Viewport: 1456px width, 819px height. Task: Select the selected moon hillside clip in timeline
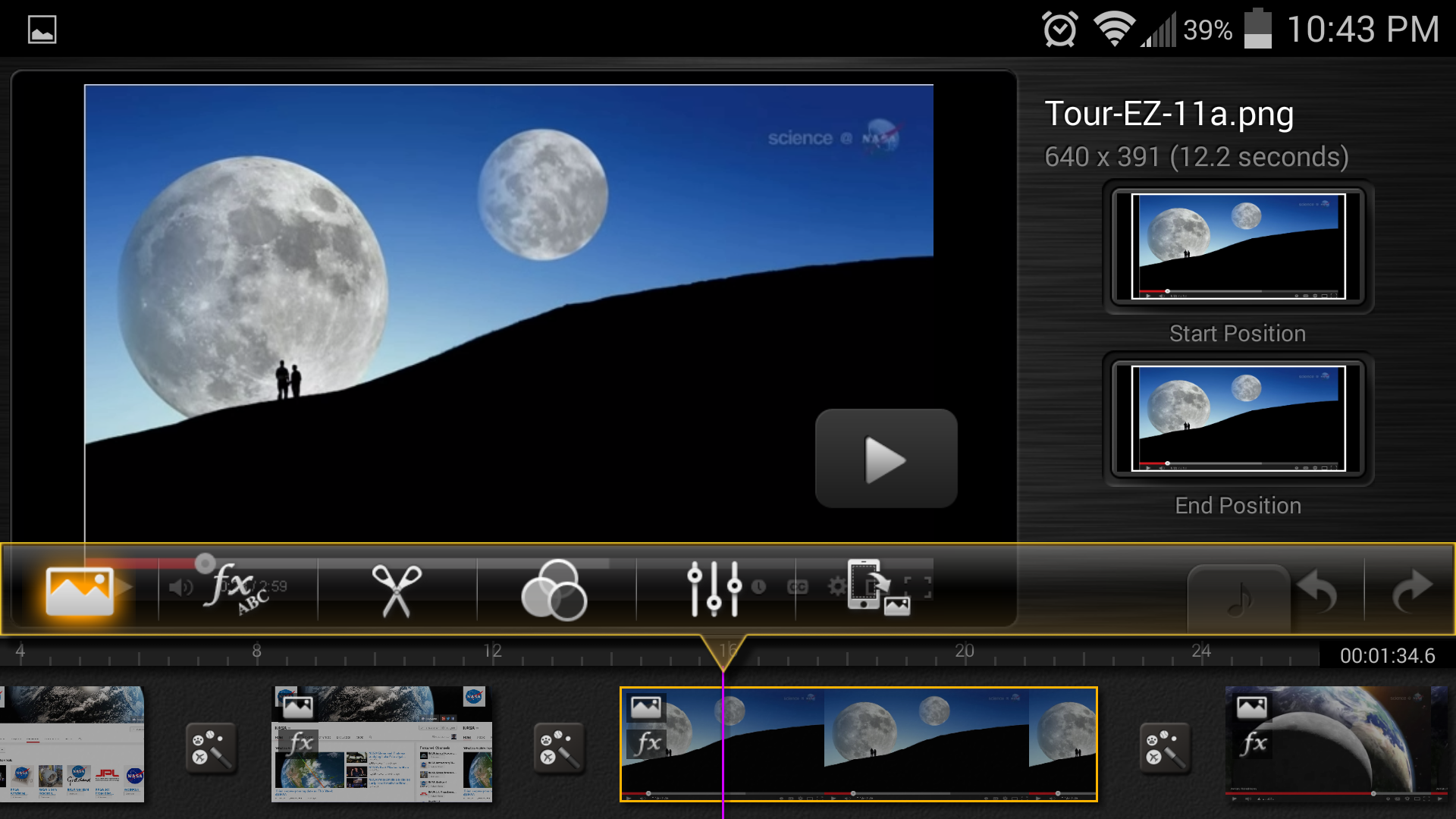tap(858, 744)
